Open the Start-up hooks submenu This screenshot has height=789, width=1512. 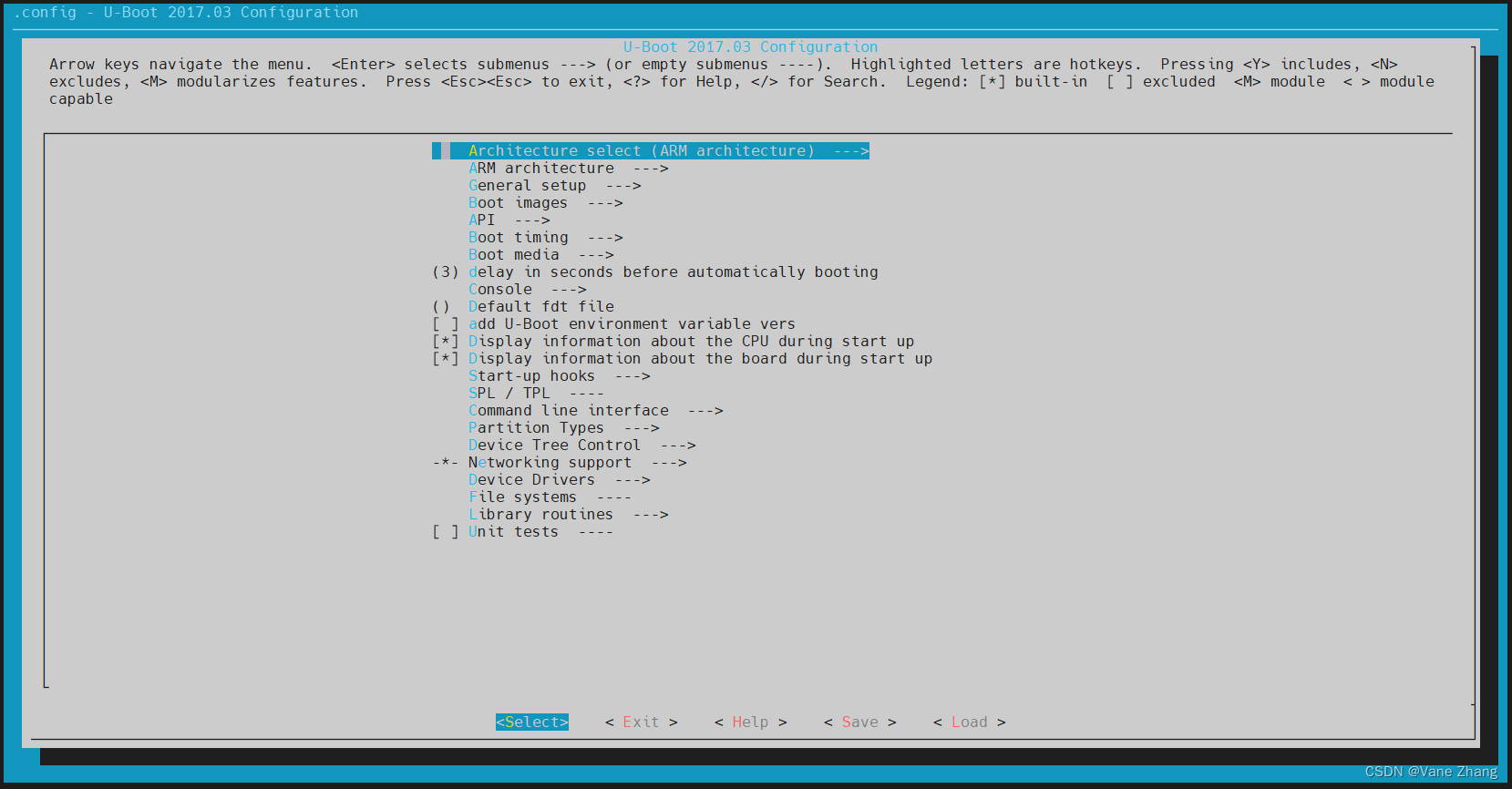[560, 375]
